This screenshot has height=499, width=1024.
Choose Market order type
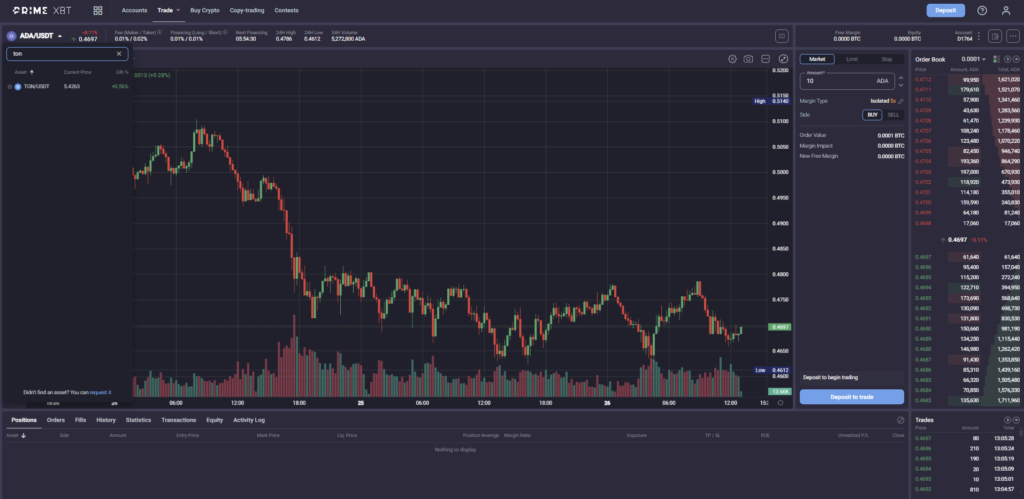(817, 59)
